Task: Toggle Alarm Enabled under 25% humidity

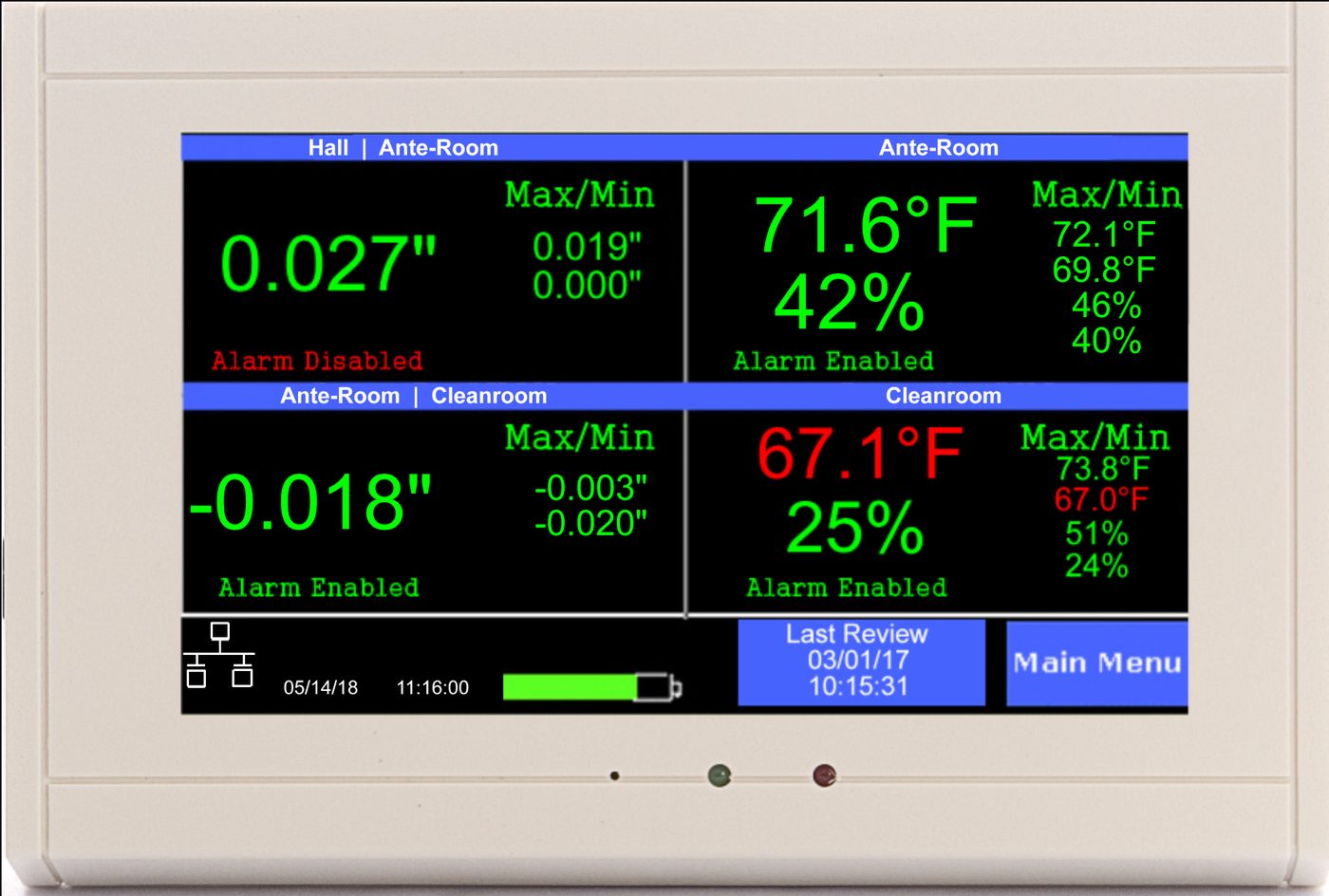Action: pos(847,588)
